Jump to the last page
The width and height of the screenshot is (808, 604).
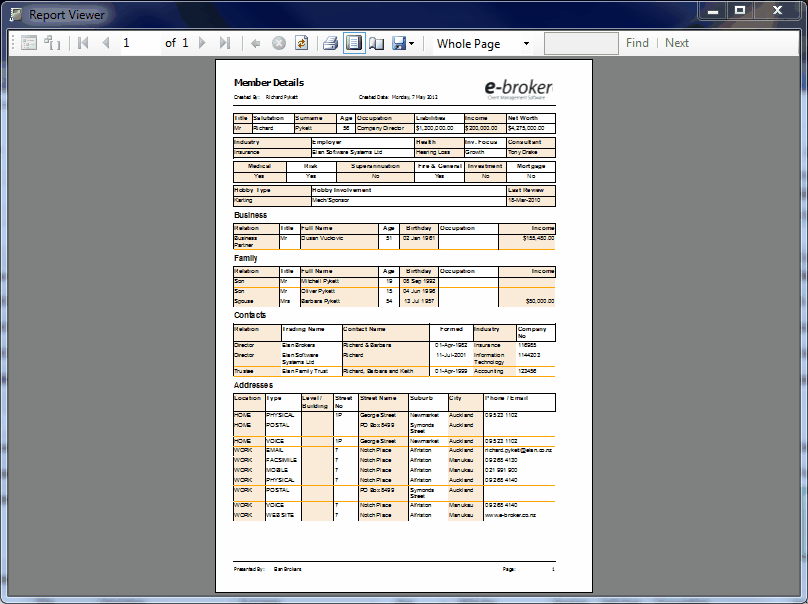(225, 43)
